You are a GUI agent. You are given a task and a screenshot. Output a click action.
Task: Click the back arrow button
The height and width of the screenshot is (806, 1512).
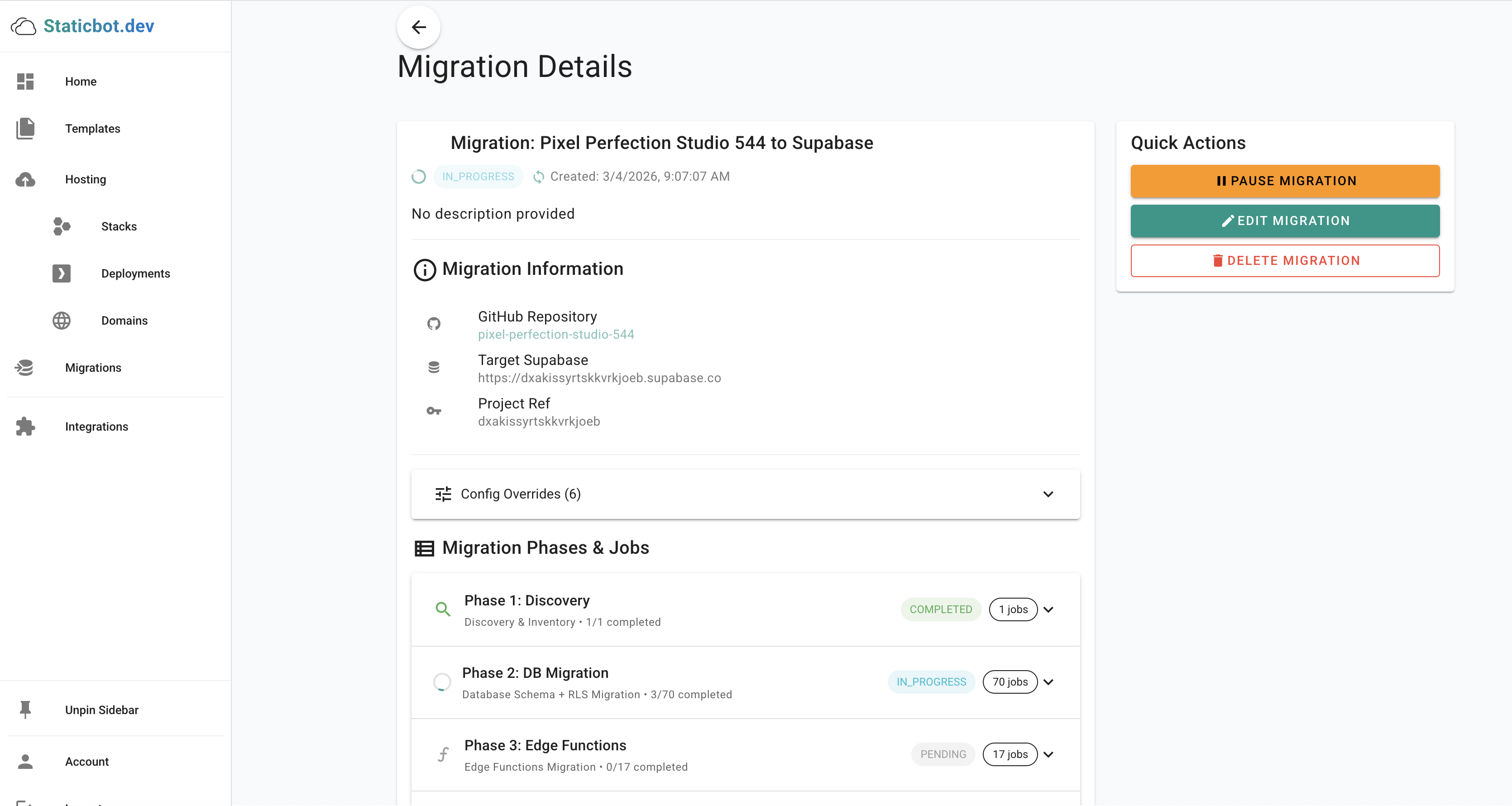pos(418,27)
